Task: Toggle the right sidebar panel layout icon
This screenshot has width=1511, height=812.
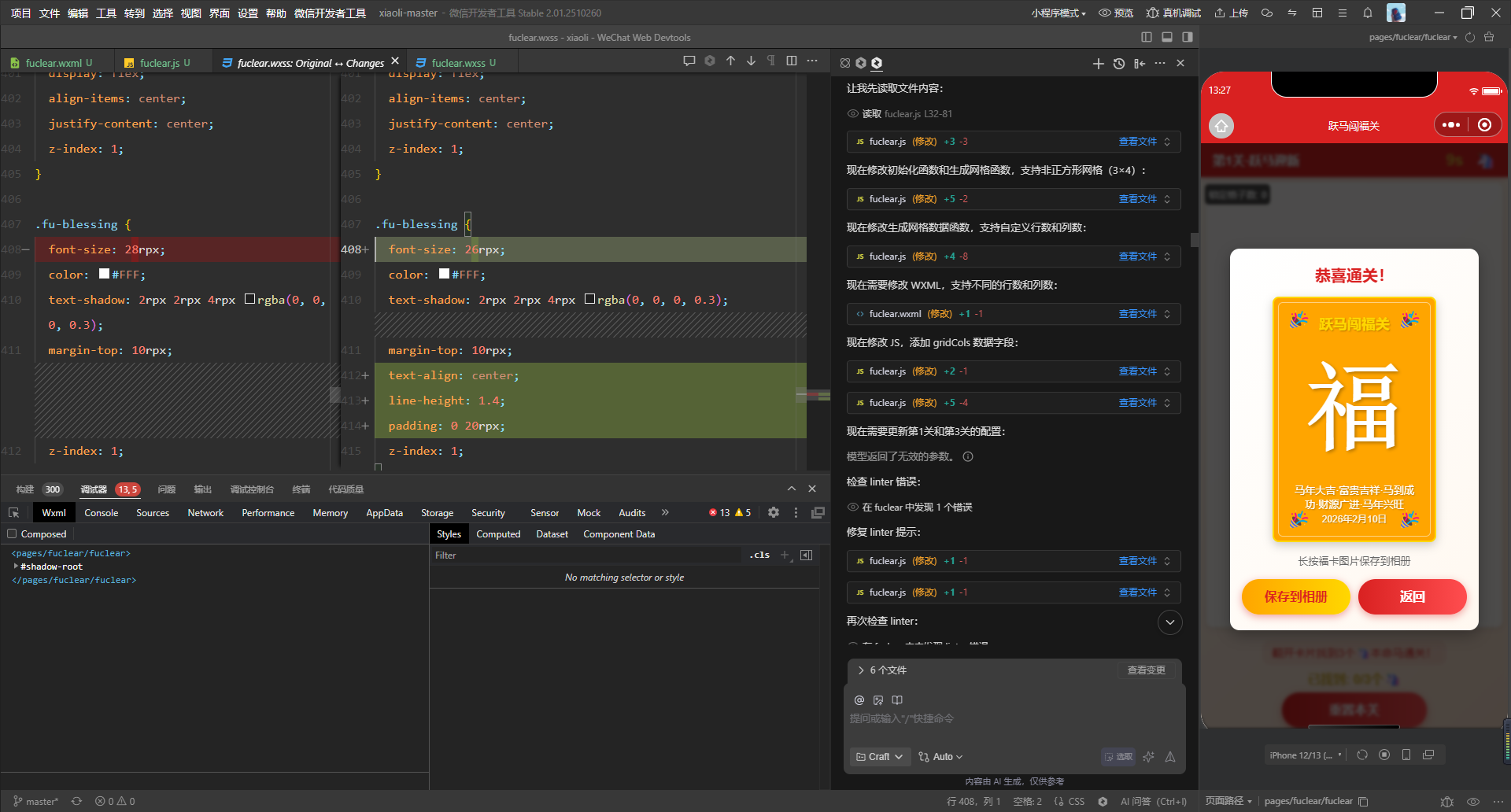Action: click(1187, 37)
